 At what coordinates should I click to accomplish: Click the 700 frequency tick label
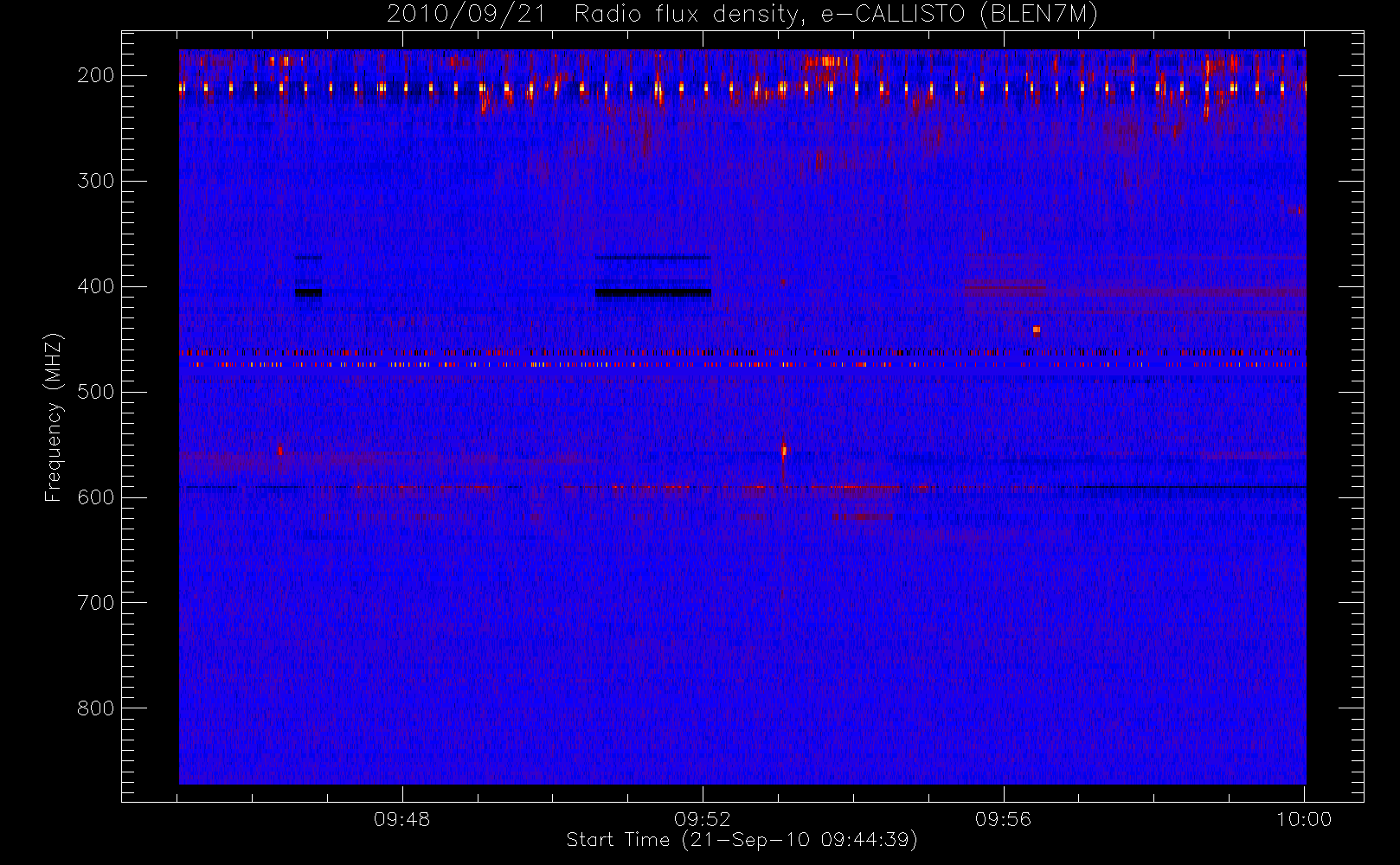click(x=95, y=603)
